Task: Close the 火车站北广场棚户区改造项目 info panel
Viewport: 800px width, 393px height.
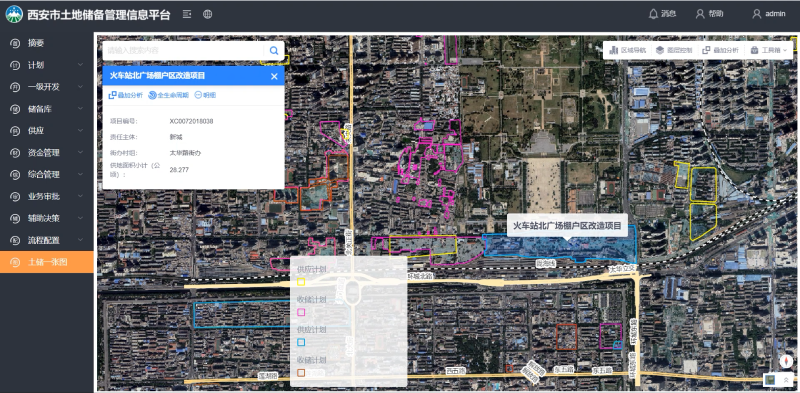Action: click(x=274, y=76)
